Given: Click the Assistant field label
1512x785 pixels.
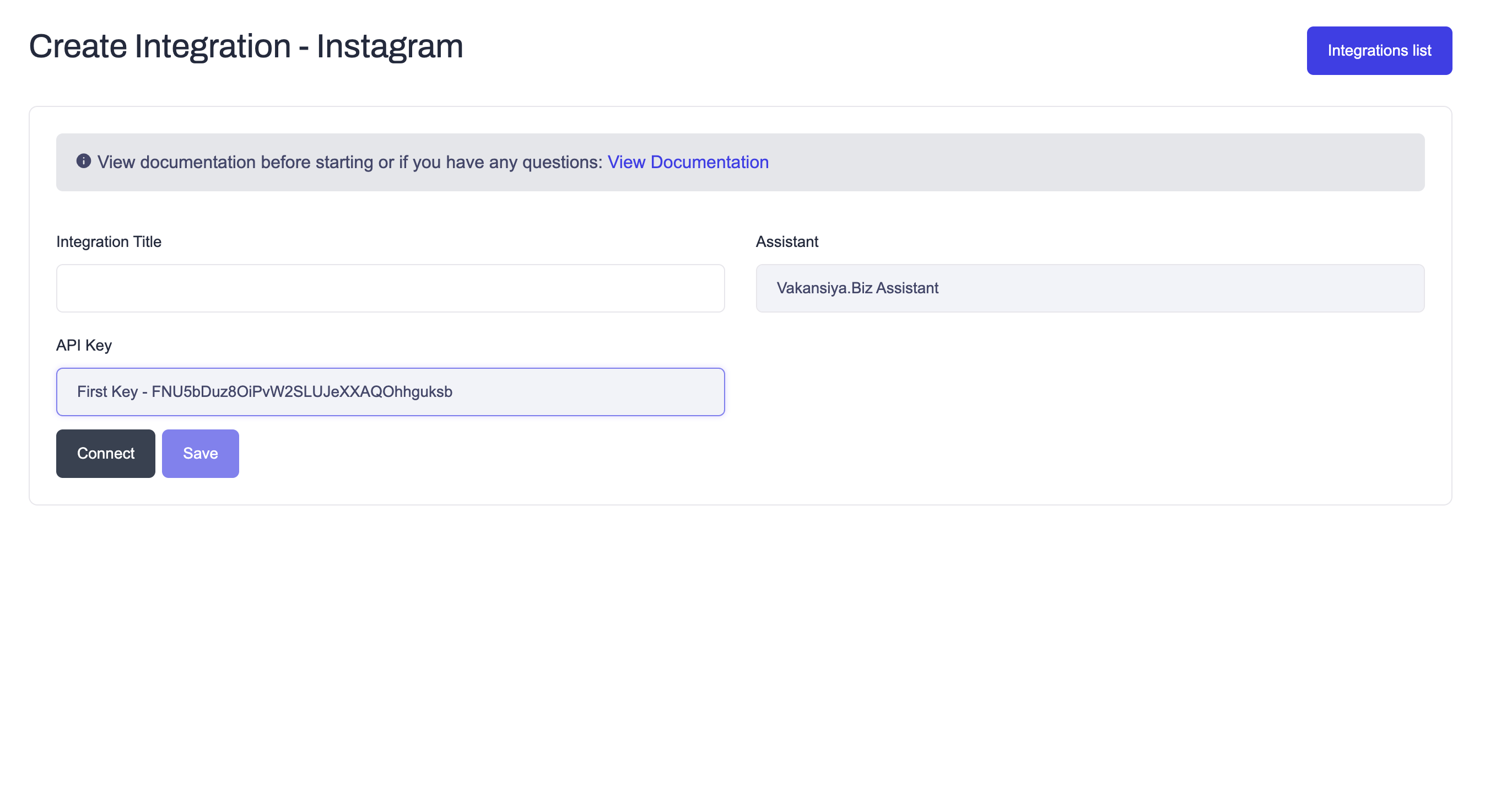Looking at the screenshot, I should click(786, 242).
